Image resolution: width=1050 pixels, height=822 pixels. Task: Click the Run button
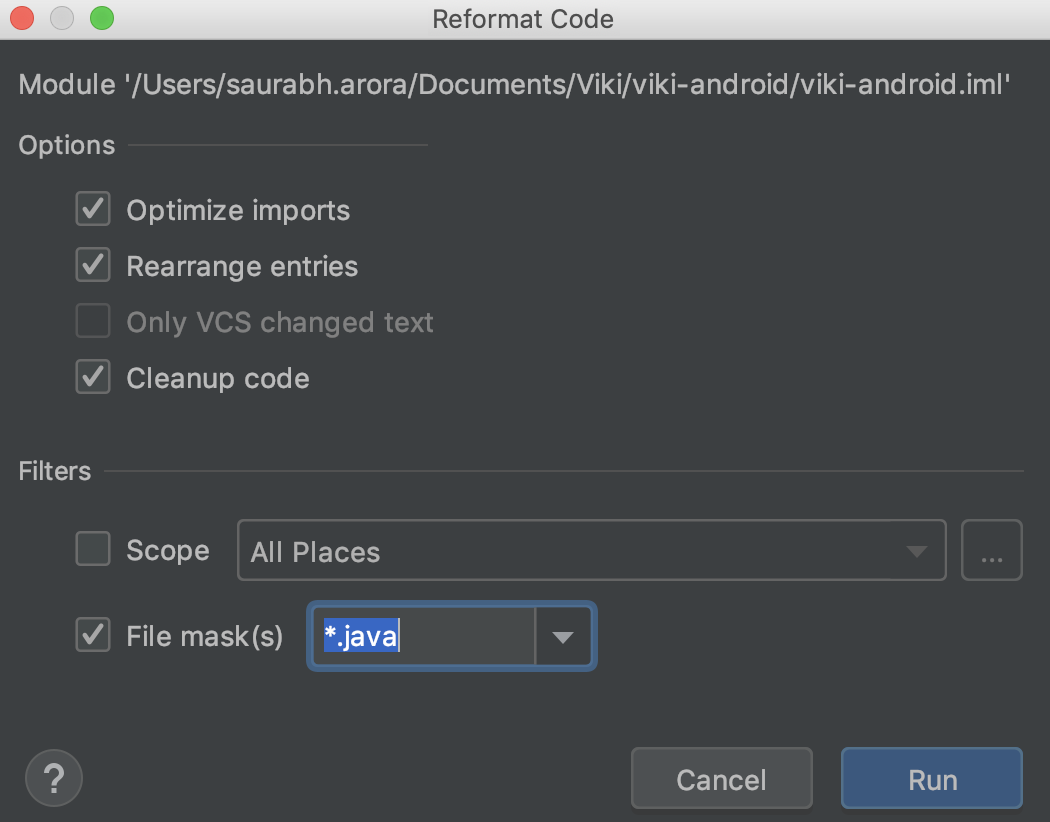point(931,778)
